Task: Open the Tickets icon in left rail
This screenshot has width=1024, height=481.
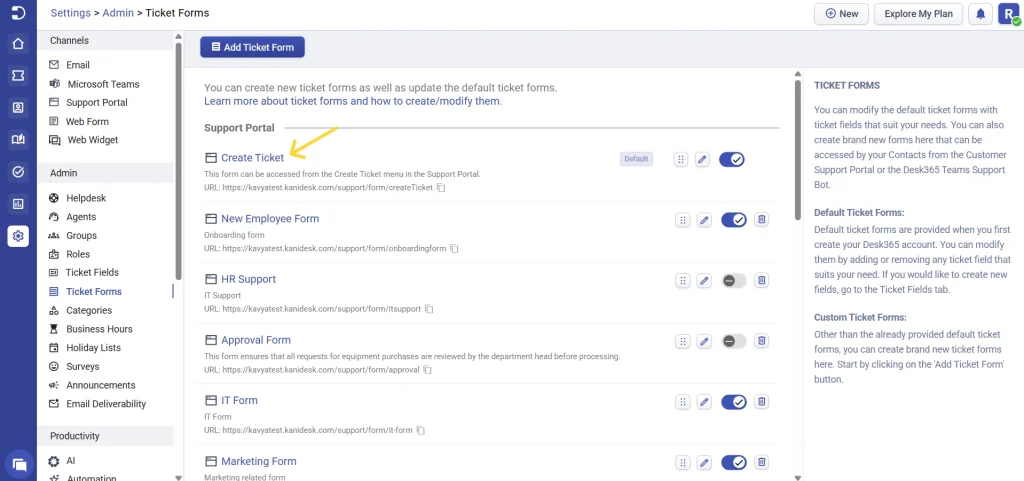Action: click(x=18, y=76)
